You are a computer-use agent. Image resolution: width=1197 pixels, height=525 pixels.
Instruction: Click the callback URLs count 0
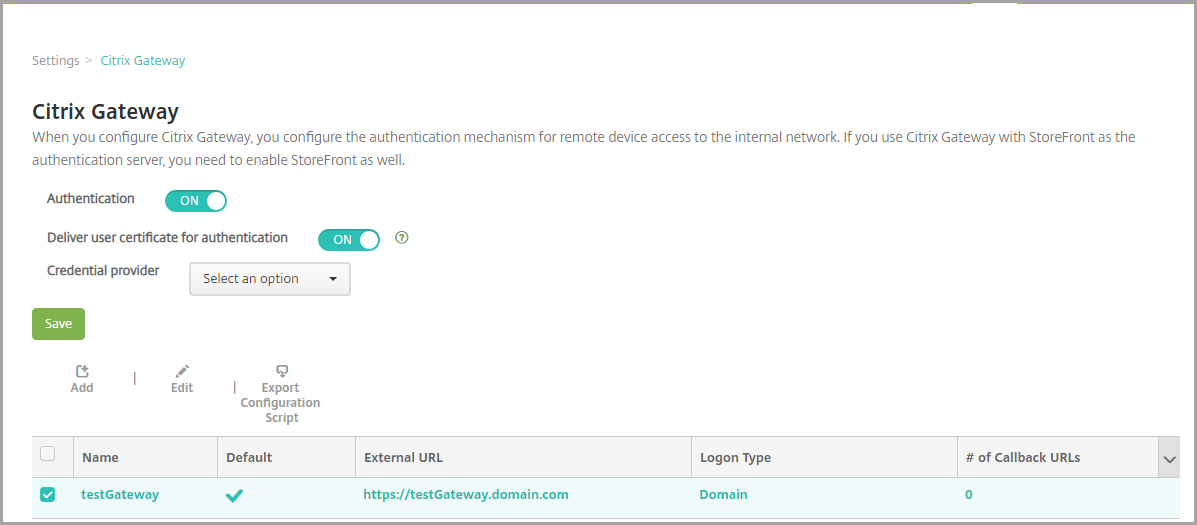point(969,494)
